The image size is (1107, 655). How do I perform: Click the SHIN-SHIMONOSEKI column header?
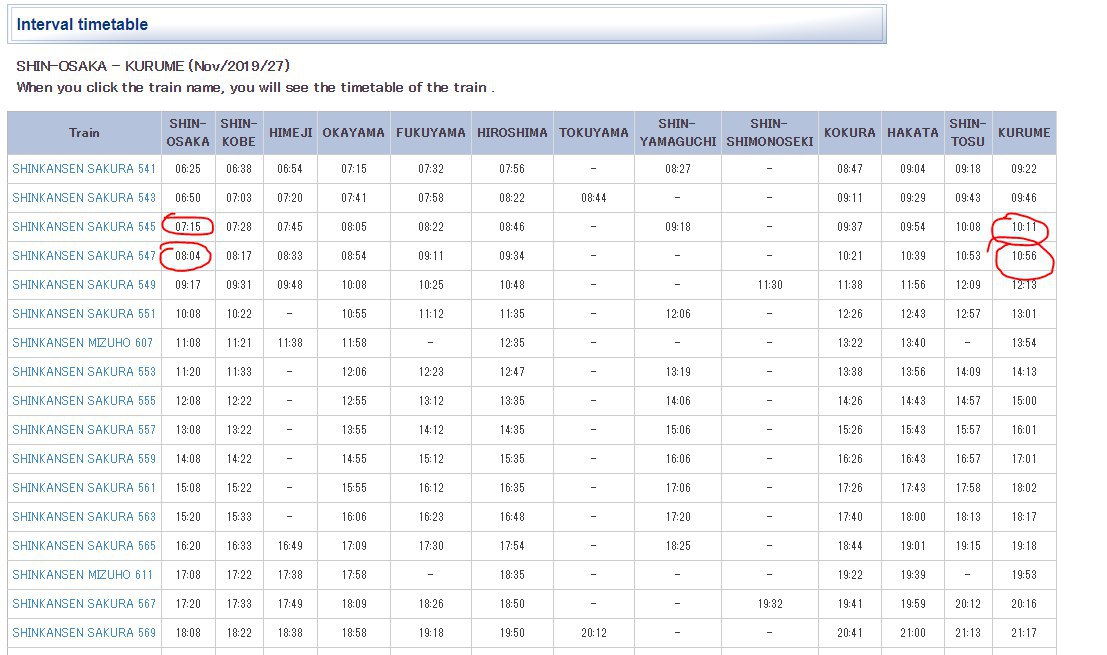coord(770,133)
